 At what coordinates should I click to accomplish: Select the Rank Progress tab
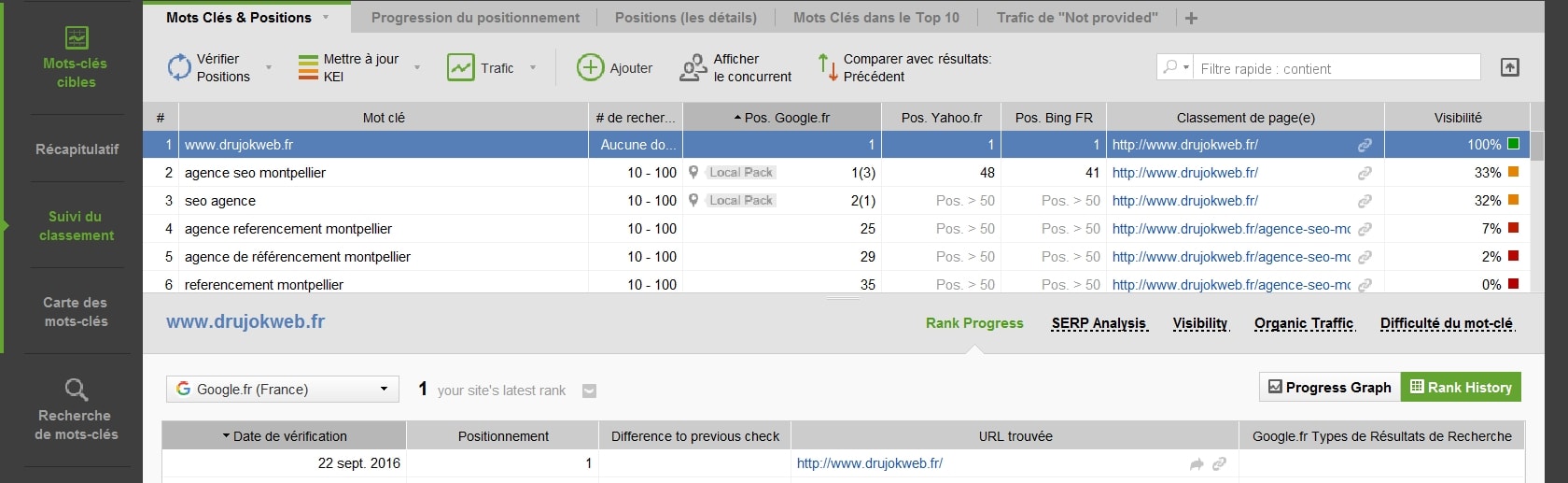coord(974,323)
